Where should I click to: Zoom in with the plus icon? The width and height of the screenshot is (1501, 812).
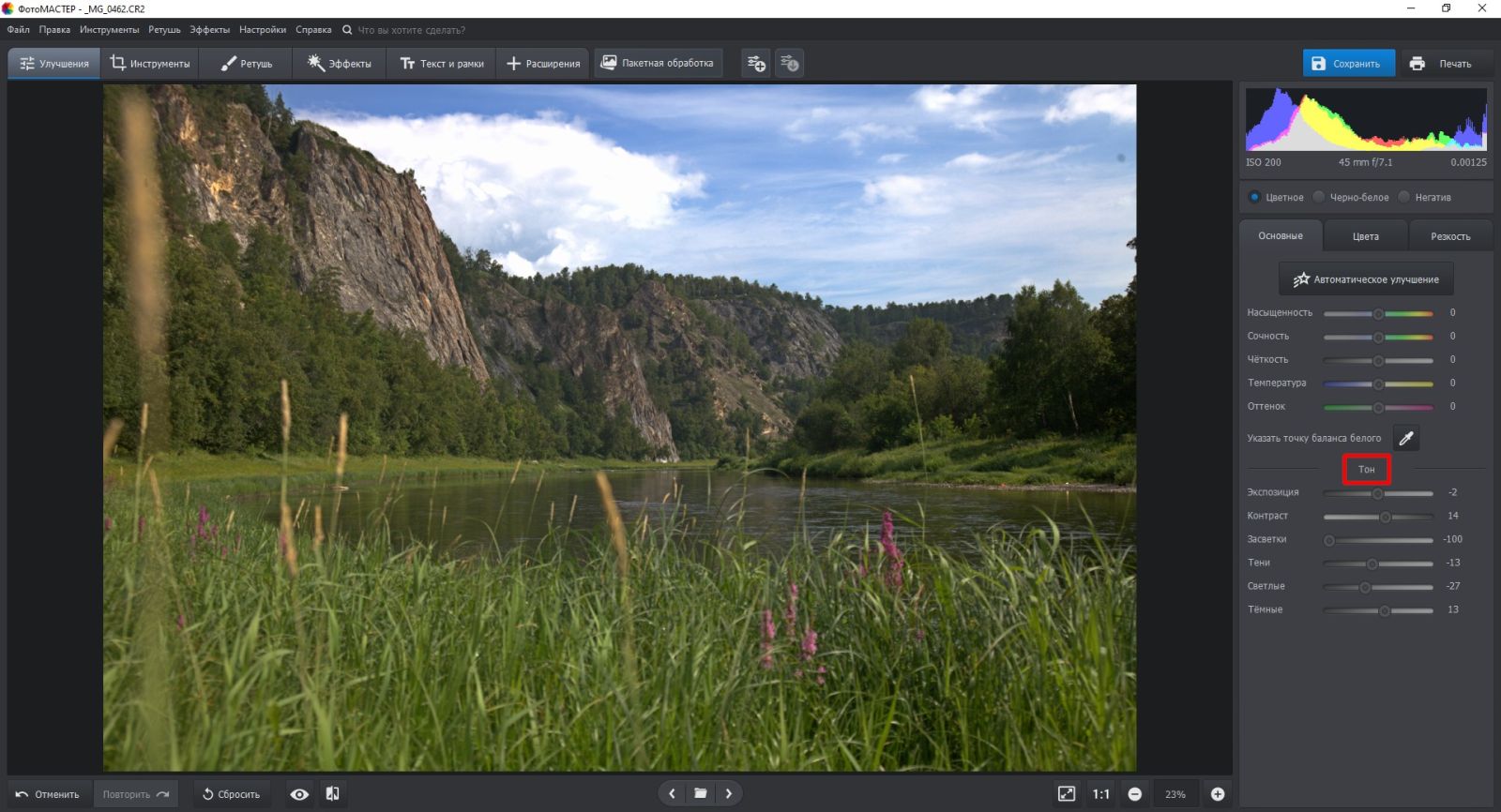[x=1218, y=794]
